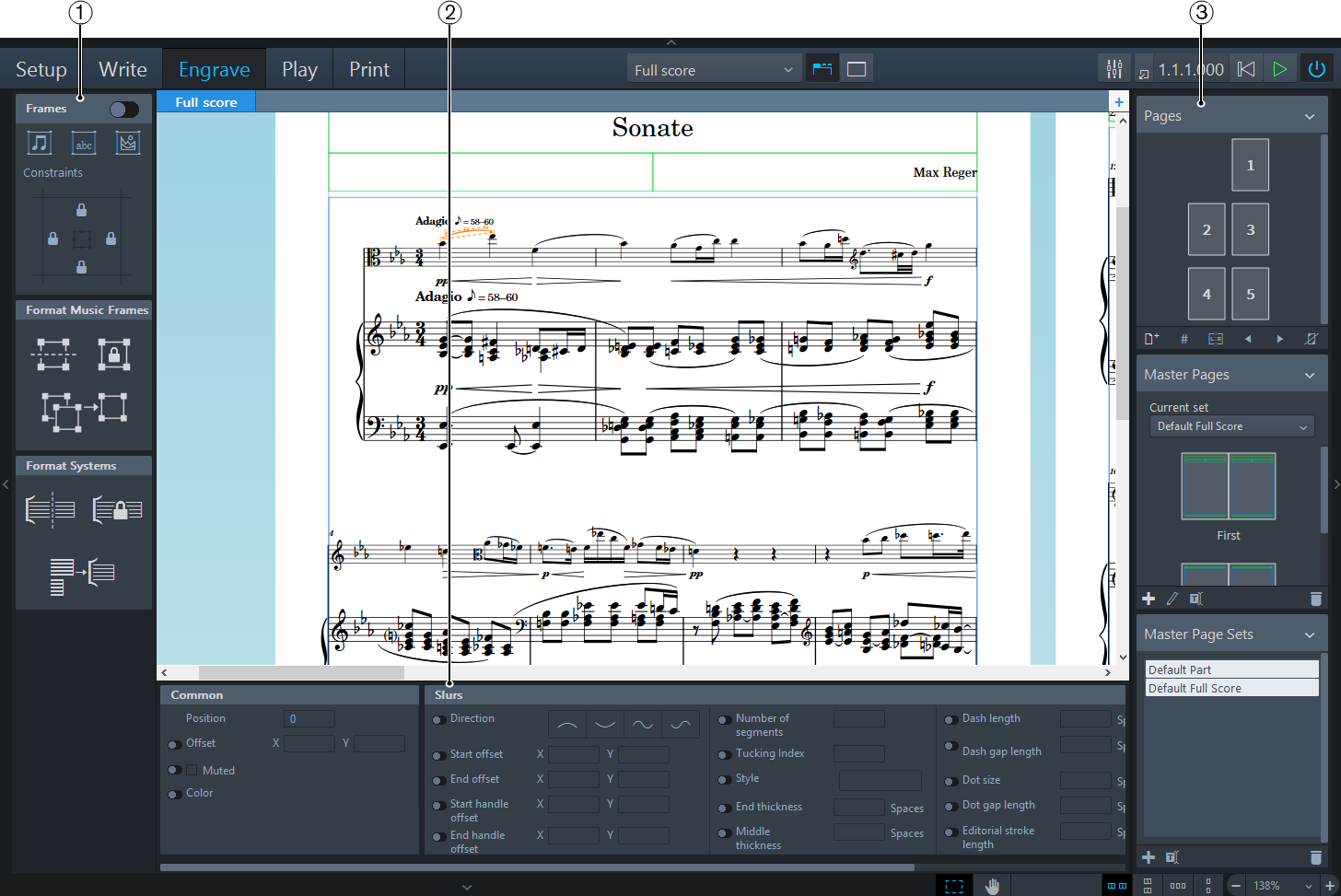Insert a graphics frame

click(x=128, y=143)
